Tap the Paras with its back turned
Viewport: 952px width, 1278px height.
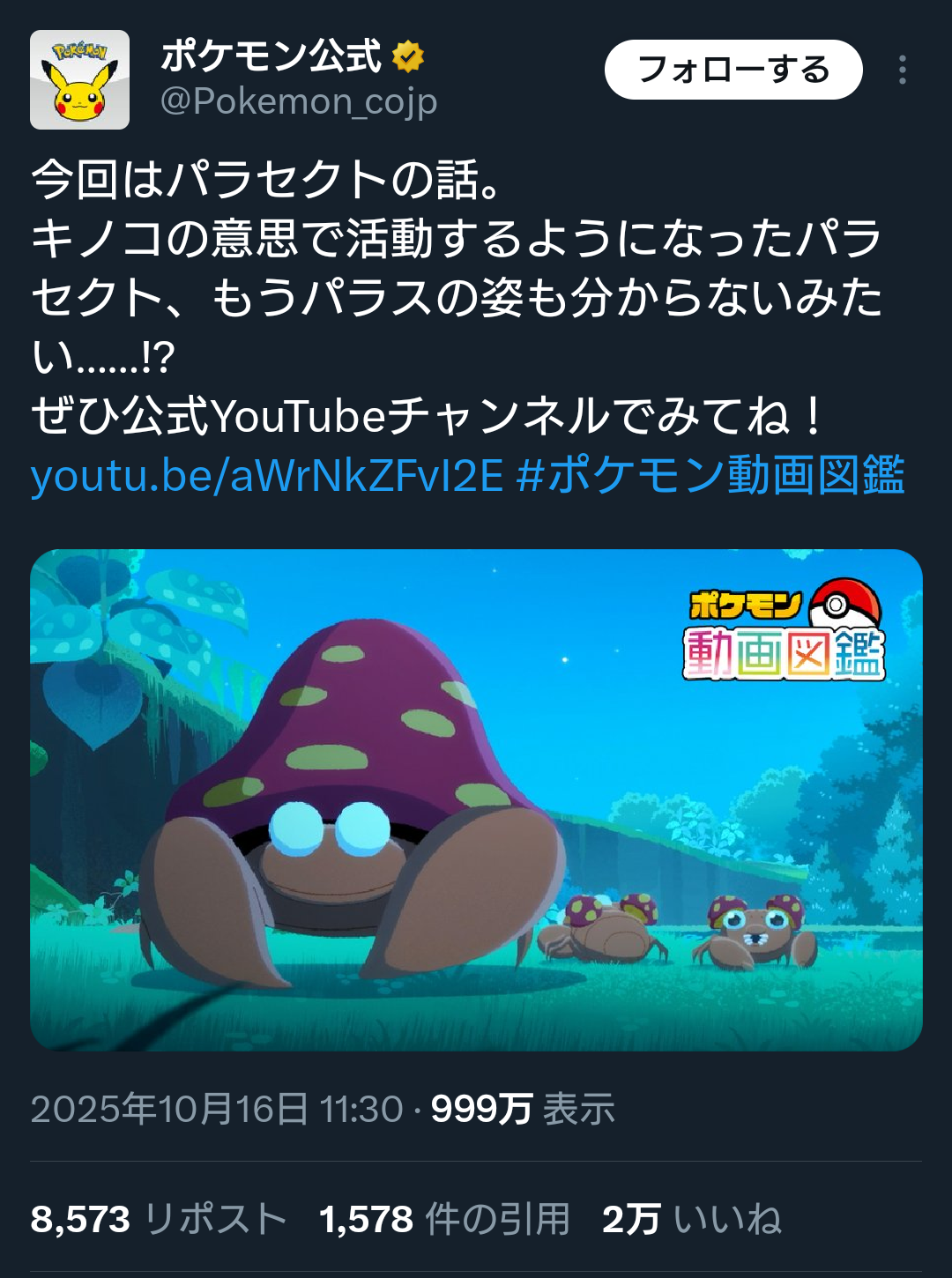point(604,930)
